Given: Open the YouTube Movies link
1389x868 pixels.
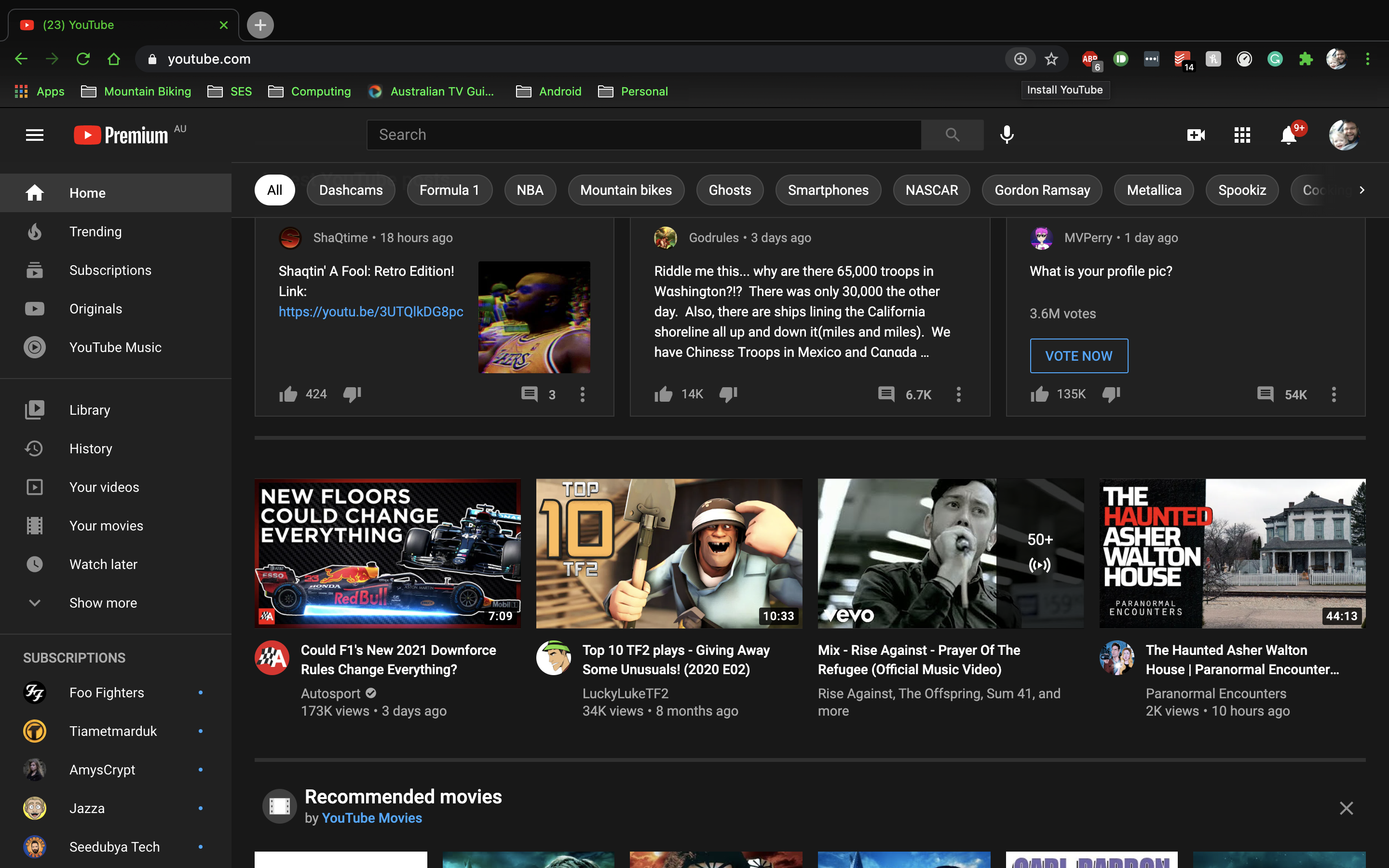Looking at the screenshot, I should click(372, 818).
